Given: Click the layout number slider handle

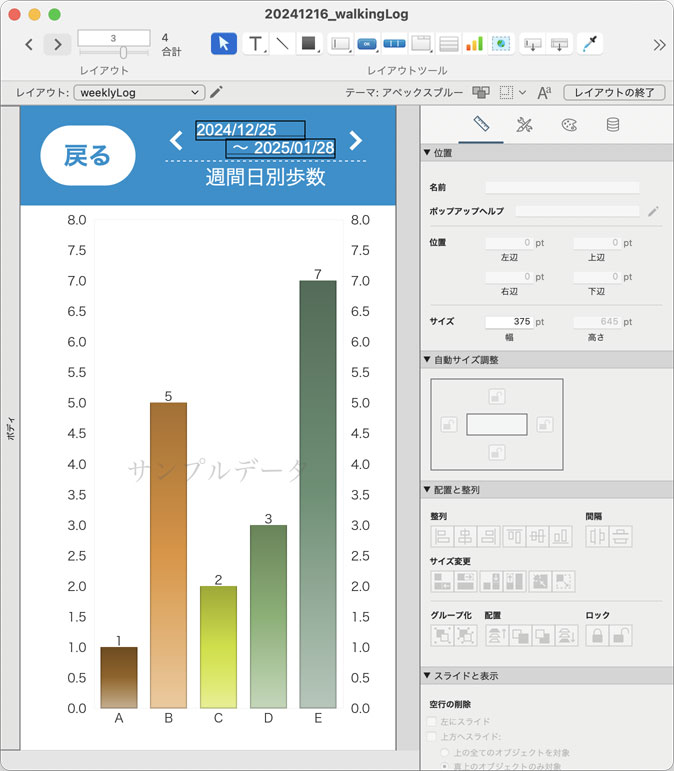Looking at the screenshot, I should pyautogui.click(x=123, y=52).
